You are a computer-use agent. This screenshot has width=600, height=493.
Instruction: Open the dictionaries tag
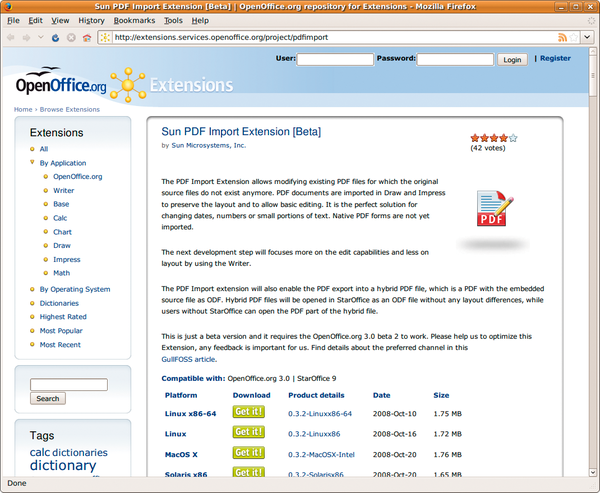(80, 452)
